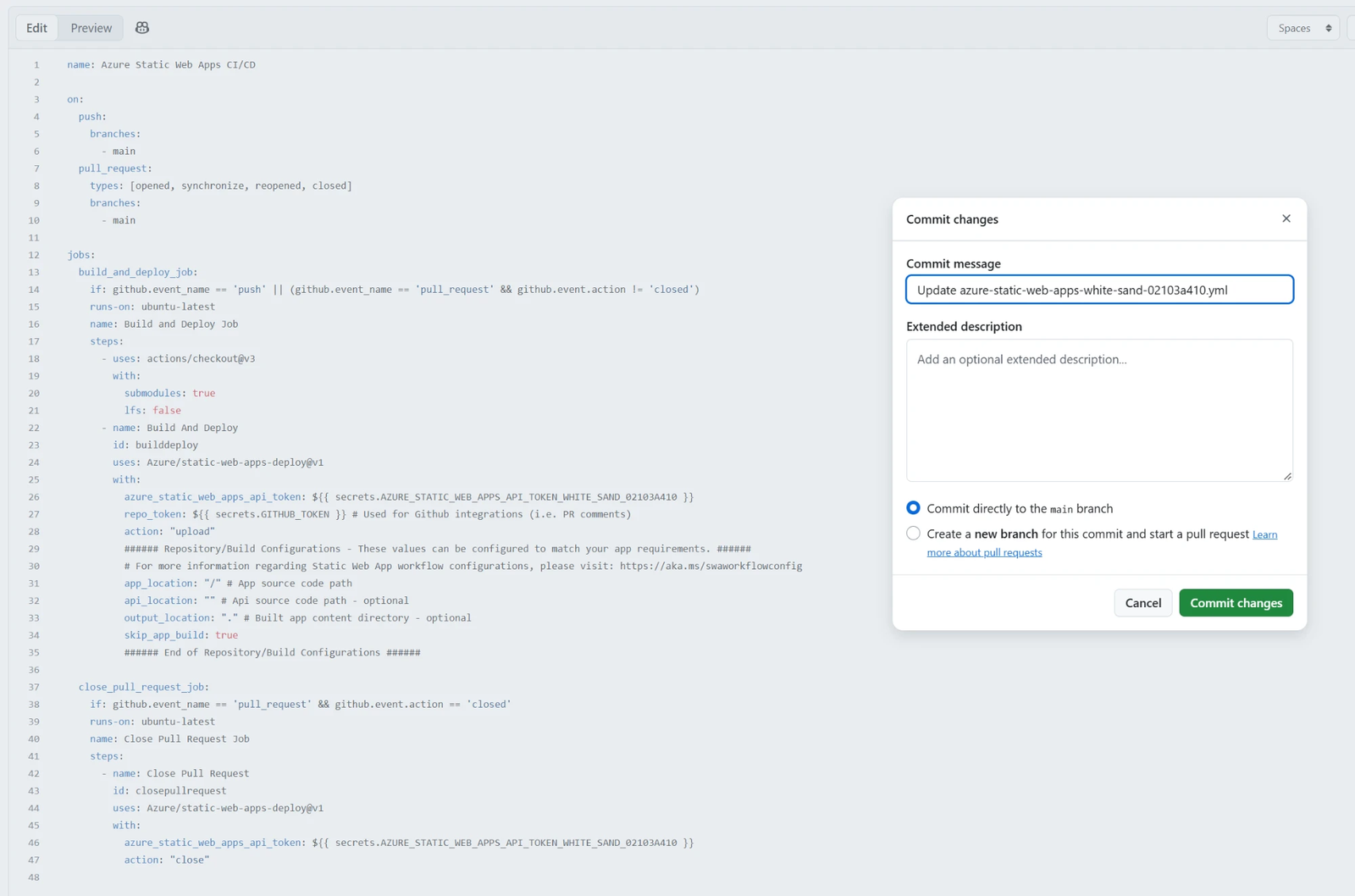Screen dimensions: 1355x896
Task: Click 'repo_token' line
Action: click(378, 514)
